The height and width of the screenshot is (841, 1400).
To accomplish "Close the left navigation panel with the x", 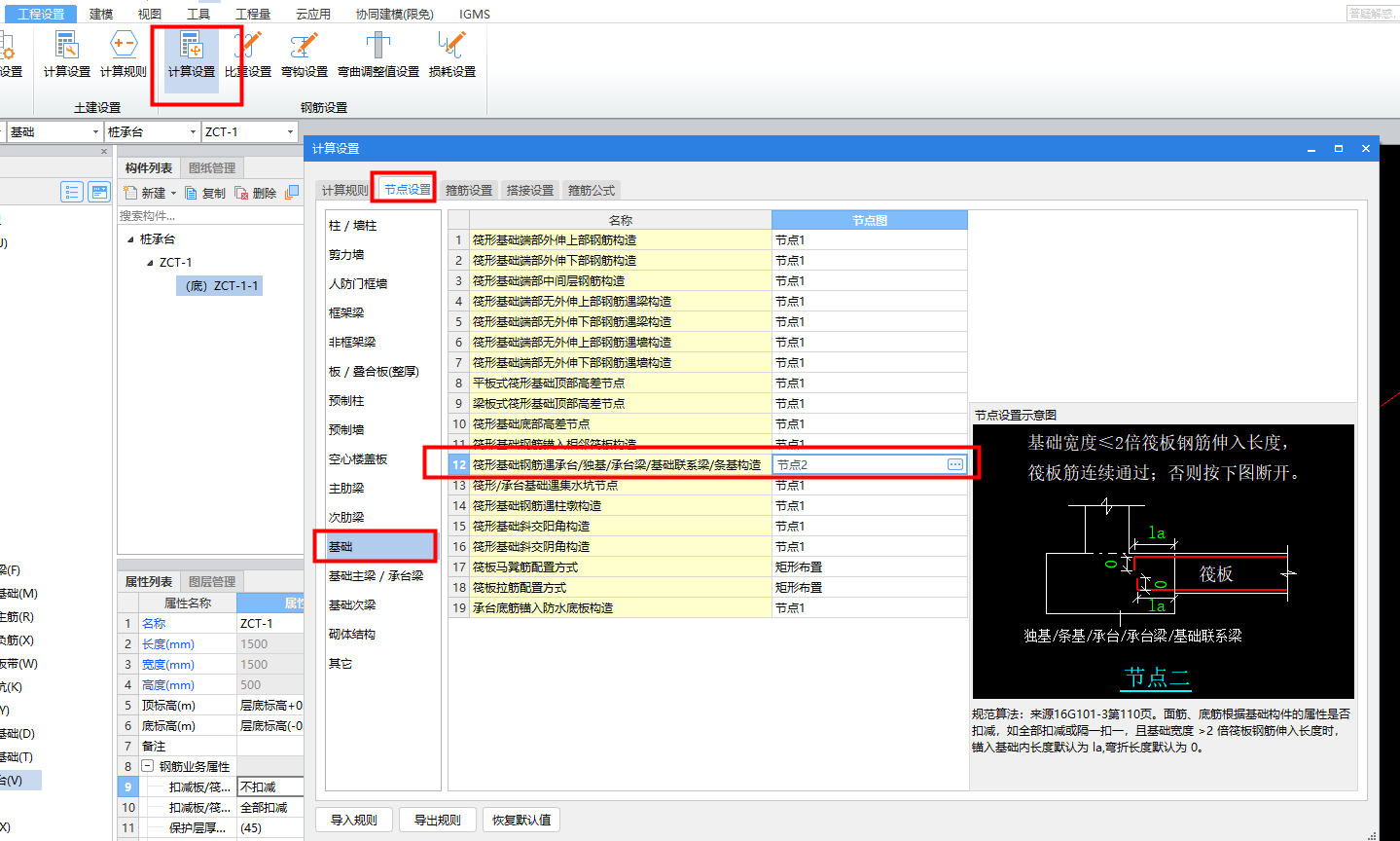I will tap(104, 151).
